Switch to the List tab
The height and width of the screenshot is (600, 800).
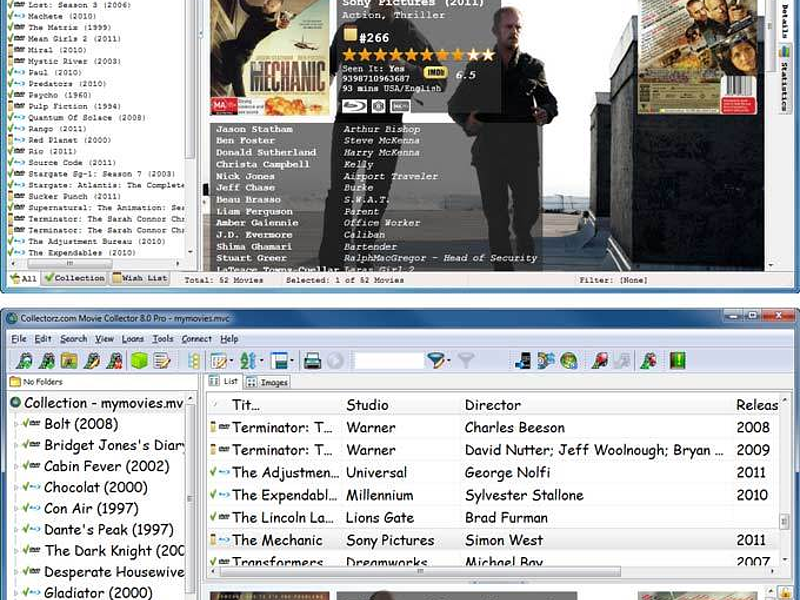224,381
